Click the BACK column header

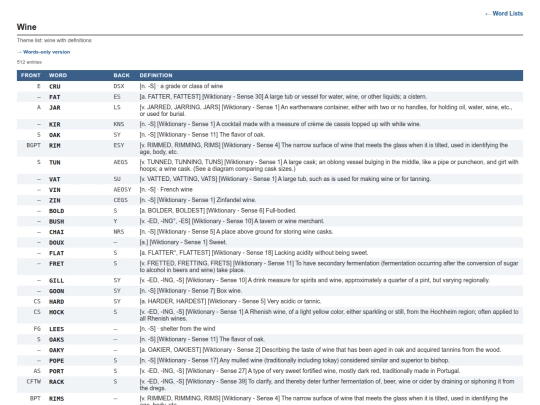coord(122,75)
